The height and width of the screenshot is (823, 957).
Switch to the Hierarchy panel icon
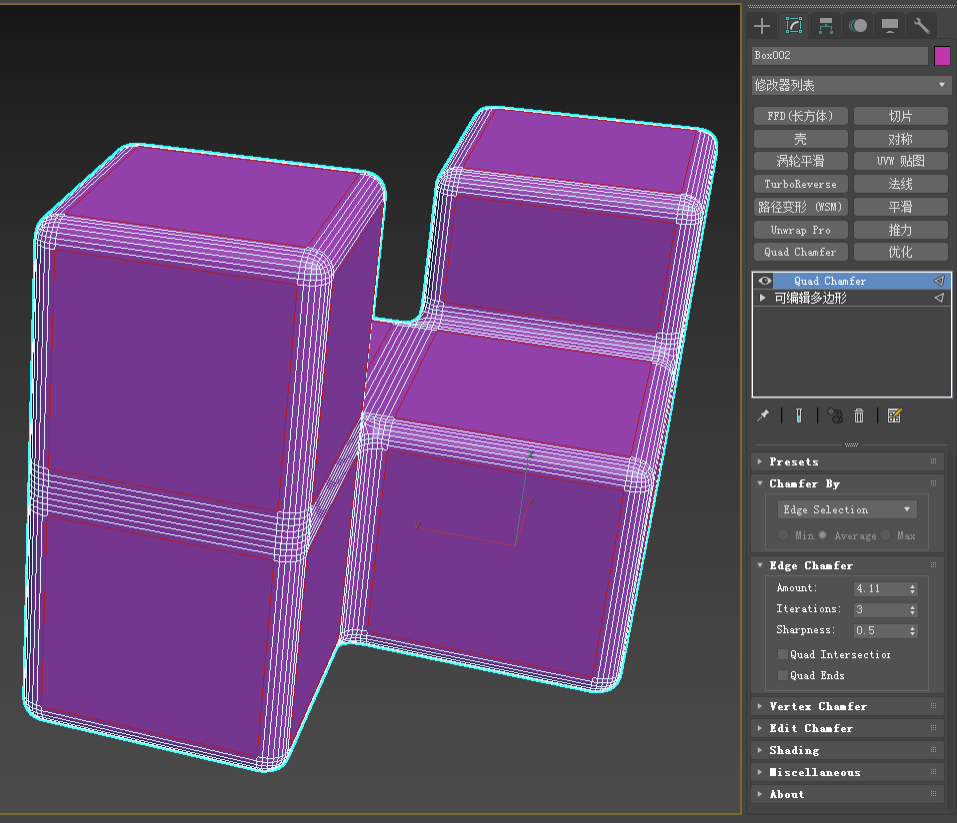pos(826,26)
